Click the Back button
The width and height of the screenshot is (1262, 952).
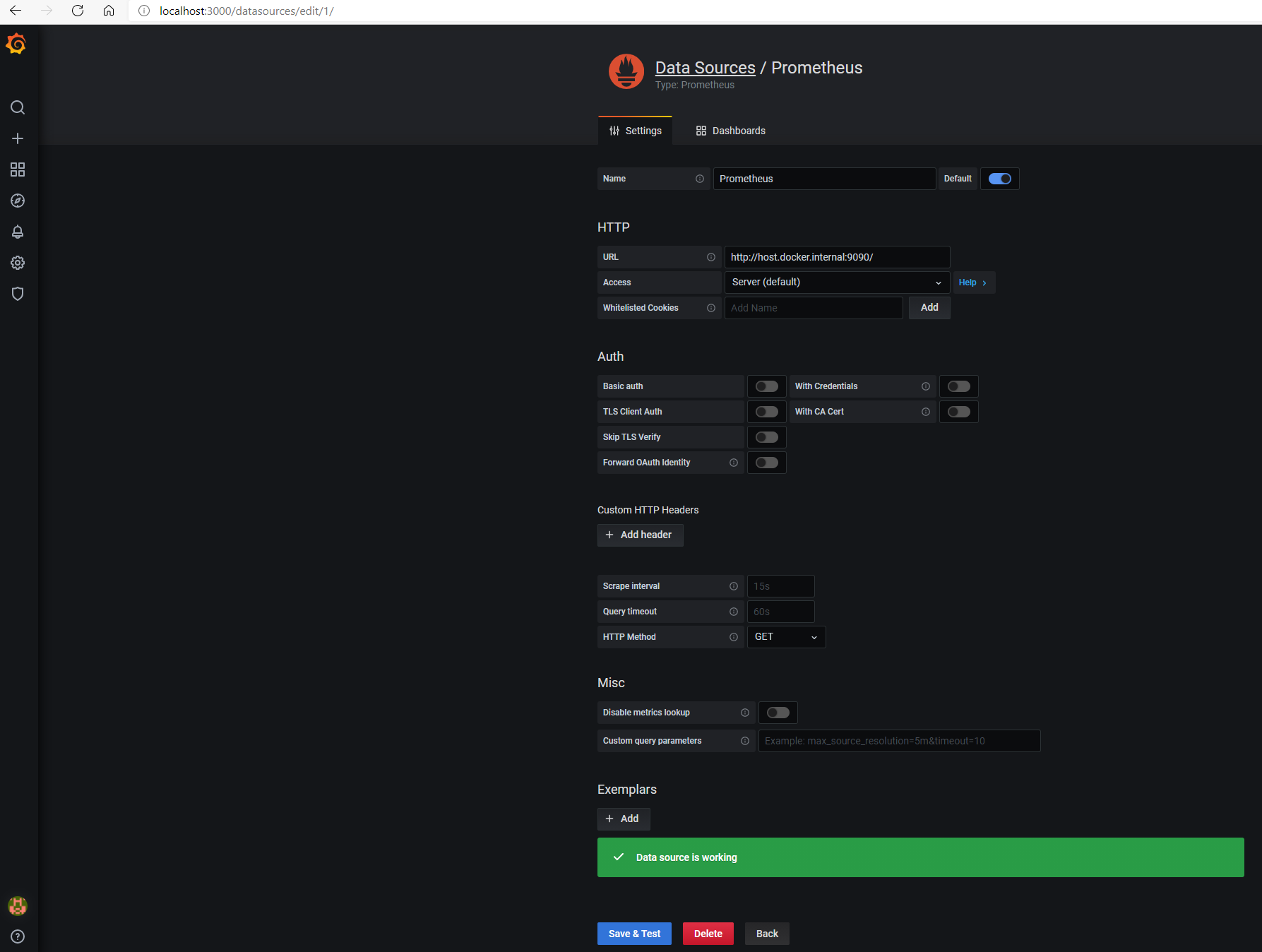767,934
